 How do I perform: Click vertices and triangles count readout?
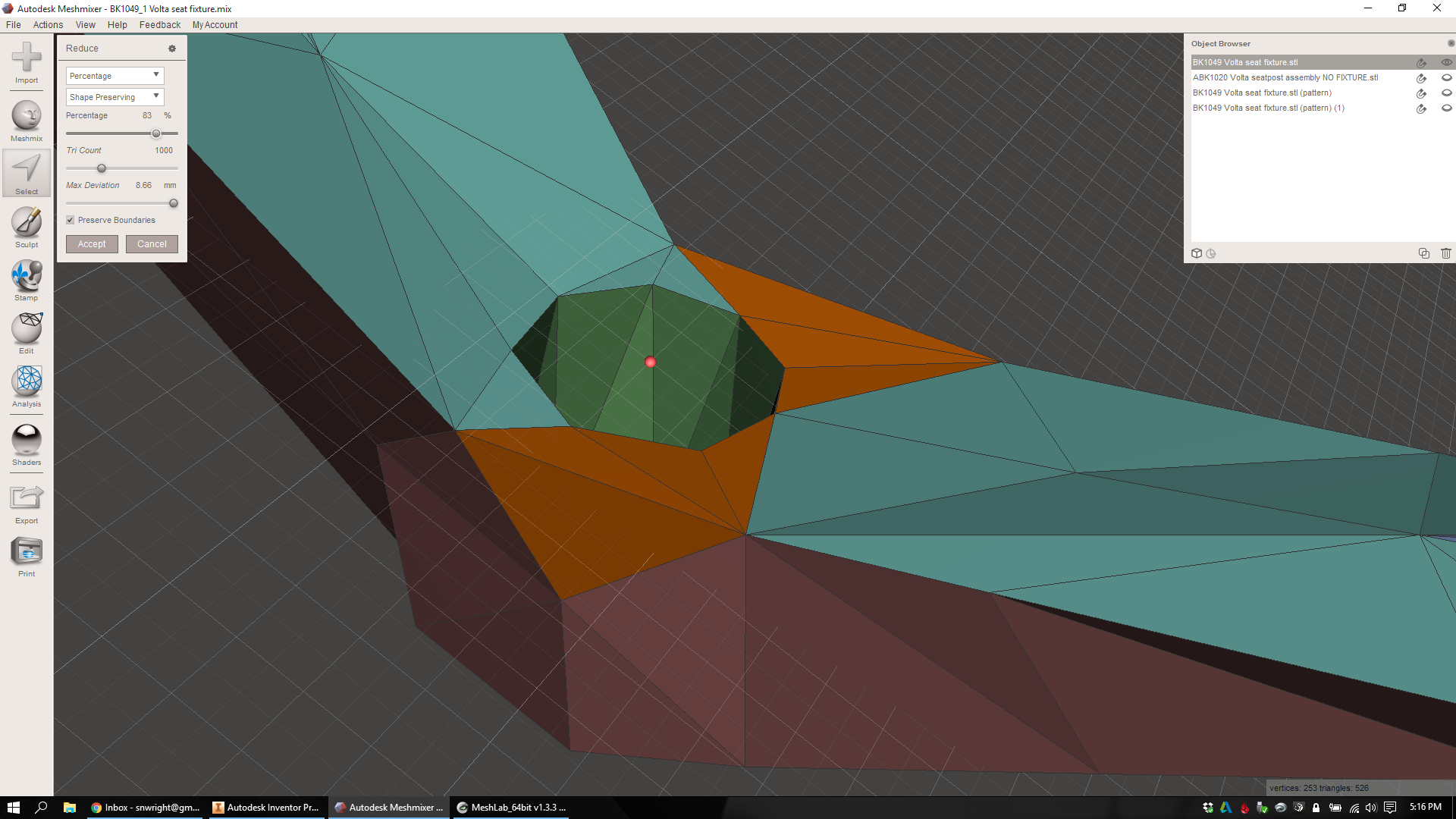coord(1319,788)
